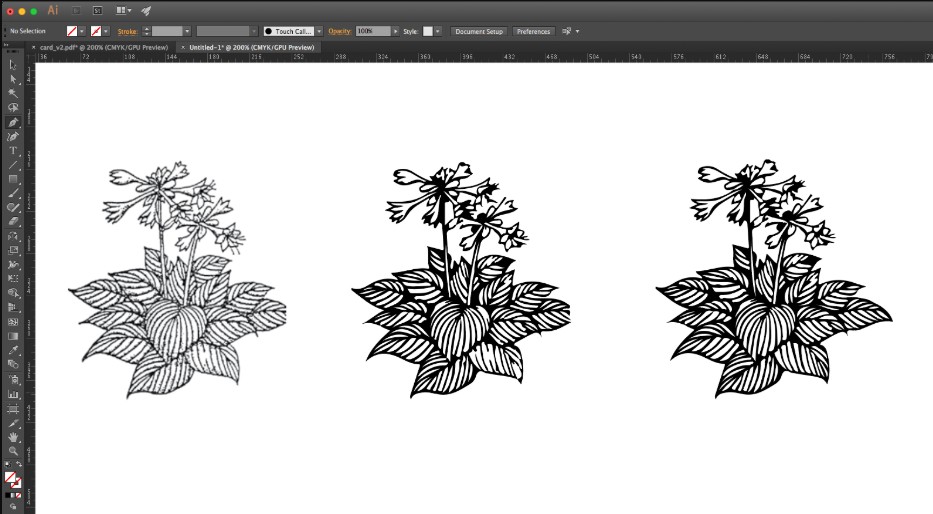Click align to selection icon
Screen dimensions: 933x514
pyautogui.click(x=566, y=32)
